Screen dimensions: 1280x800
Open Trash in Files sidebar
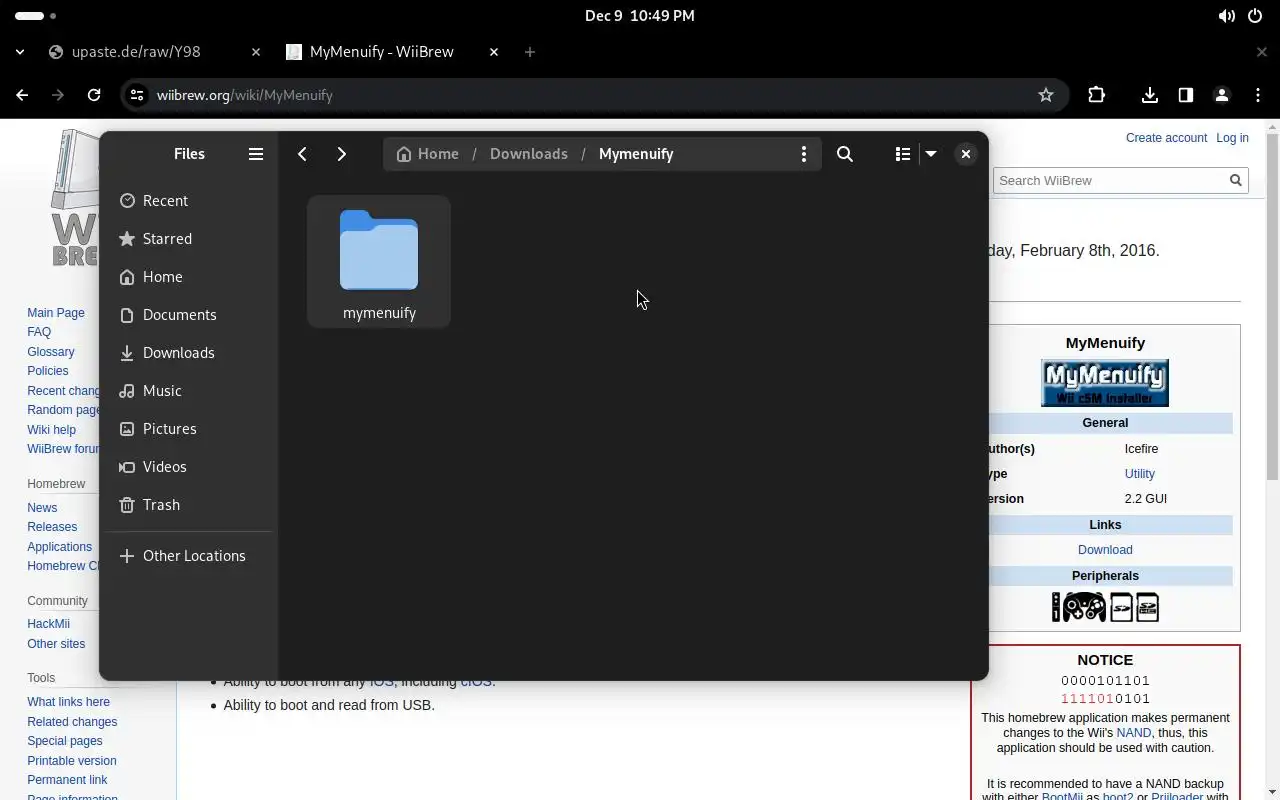[x=189, y=505]
